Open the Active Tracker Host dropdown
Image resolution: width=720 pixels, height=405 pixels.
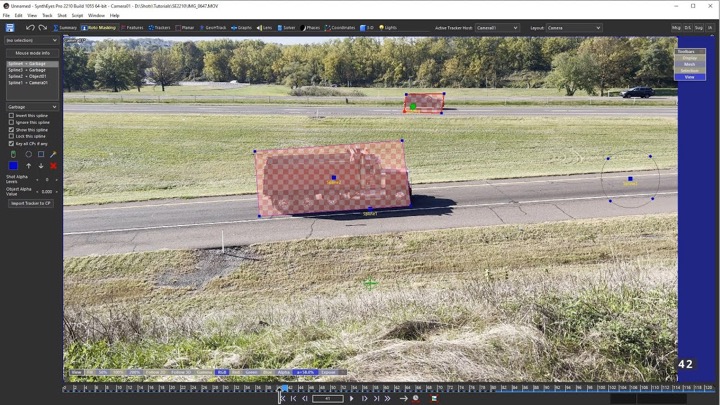pyautogui.click(x=497, y=28)
